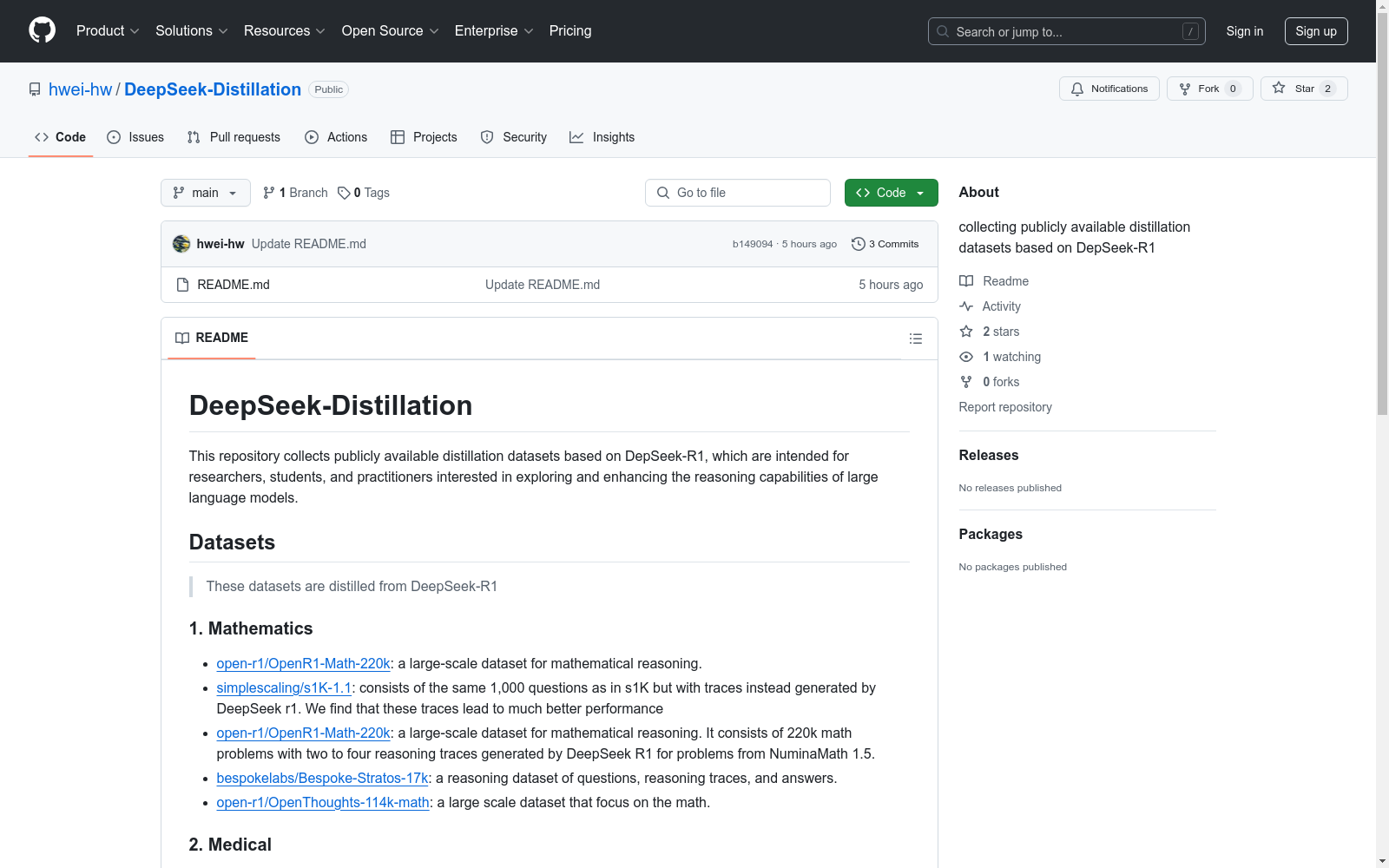This screenshot has height=868, width=1389.
Task: Click the star icon beside 2 stars
Action: pos(966,332)
